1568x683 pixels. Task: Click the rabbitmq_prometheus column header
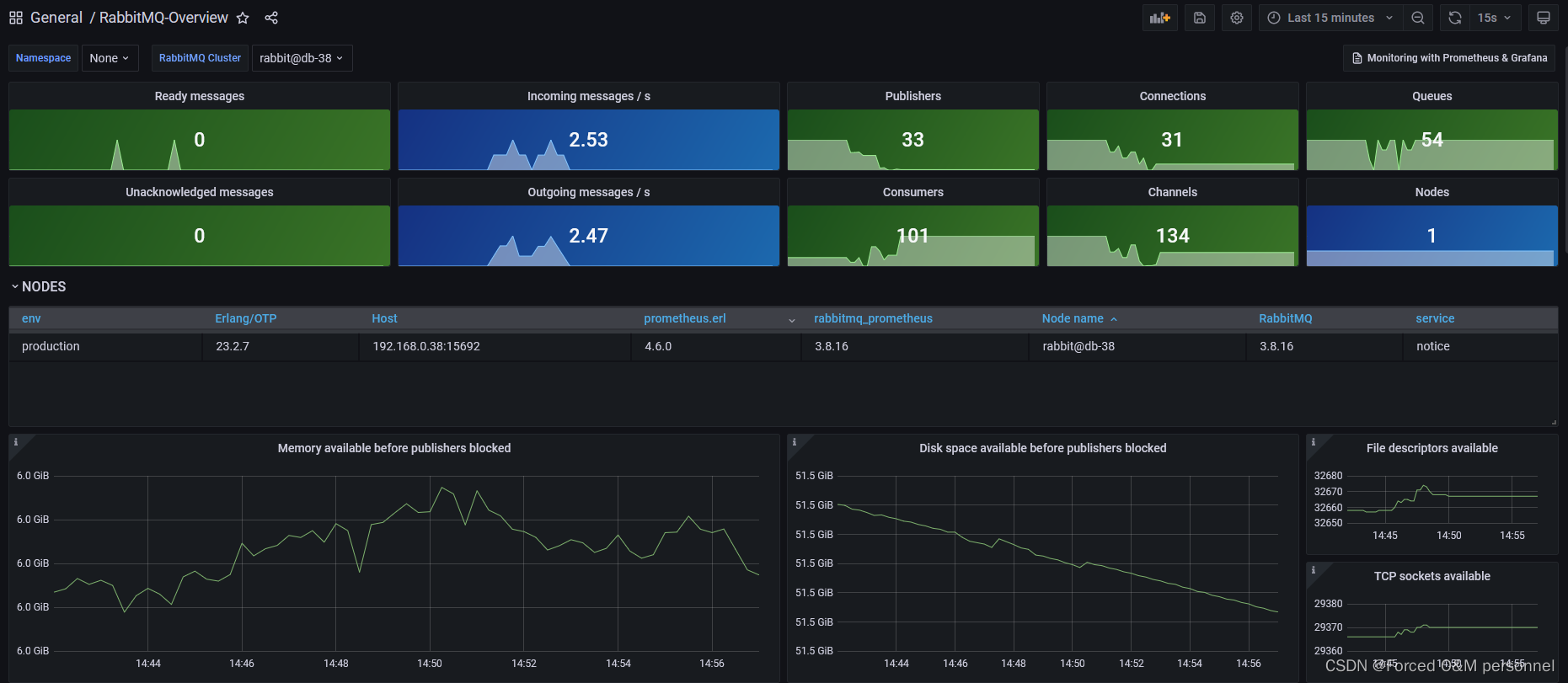coord(873,318)
